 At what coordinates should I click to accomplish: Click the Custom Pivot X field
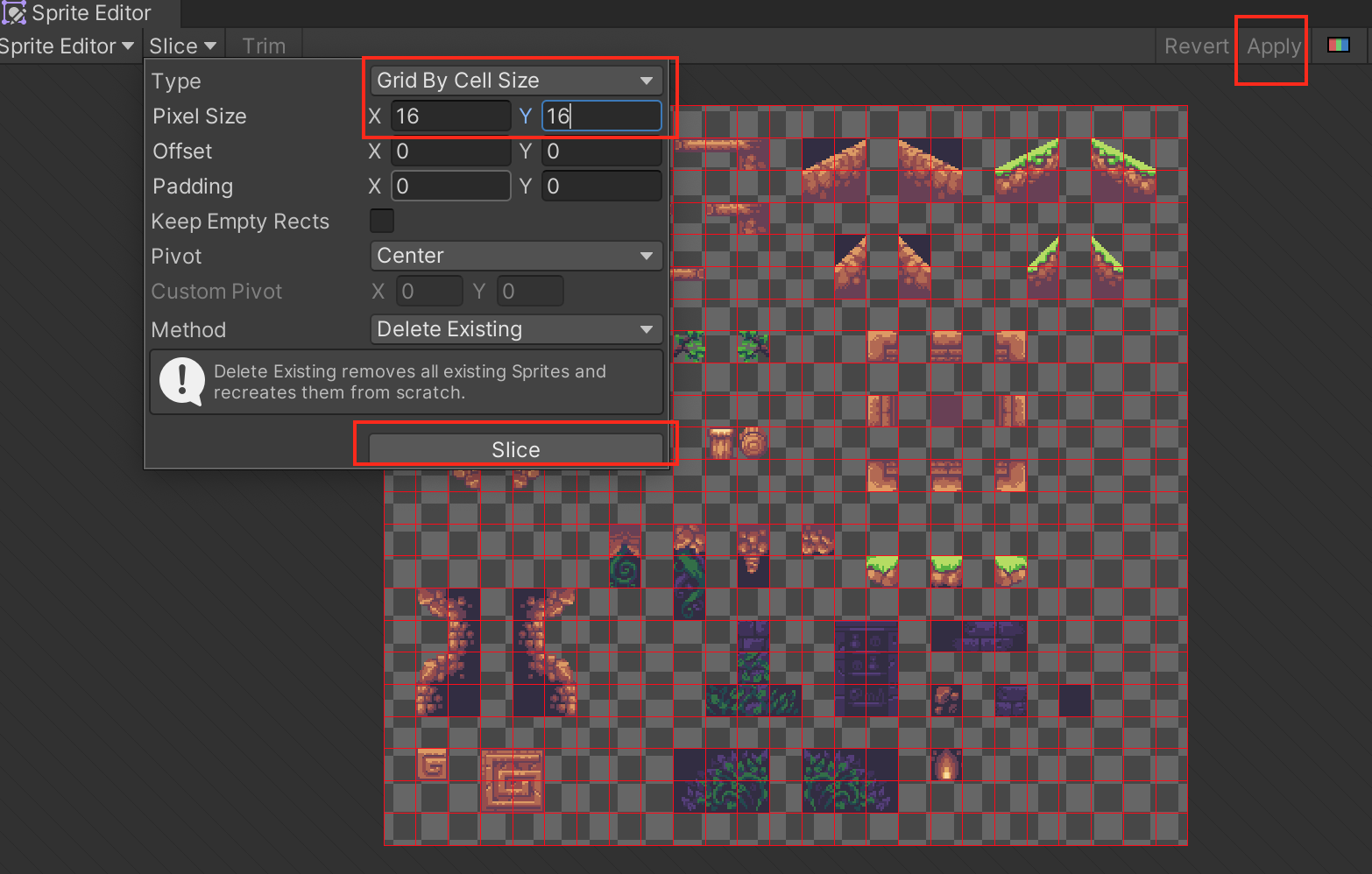pyautogui.click(x=429, y=291)
